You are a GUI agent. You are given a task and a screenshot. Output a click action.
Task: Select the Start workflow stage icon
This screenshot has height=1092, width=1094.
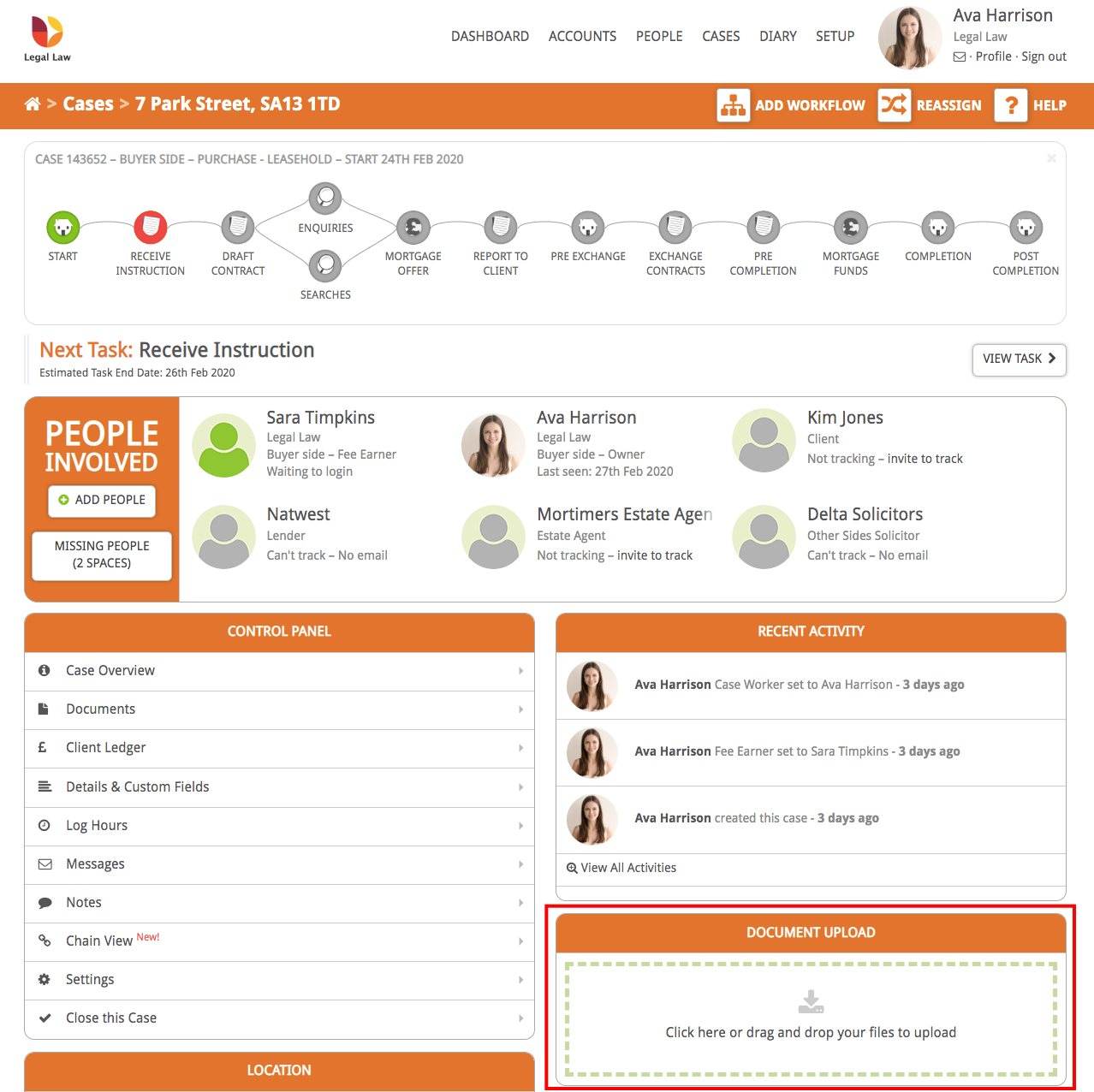click(x=62, y=227)
